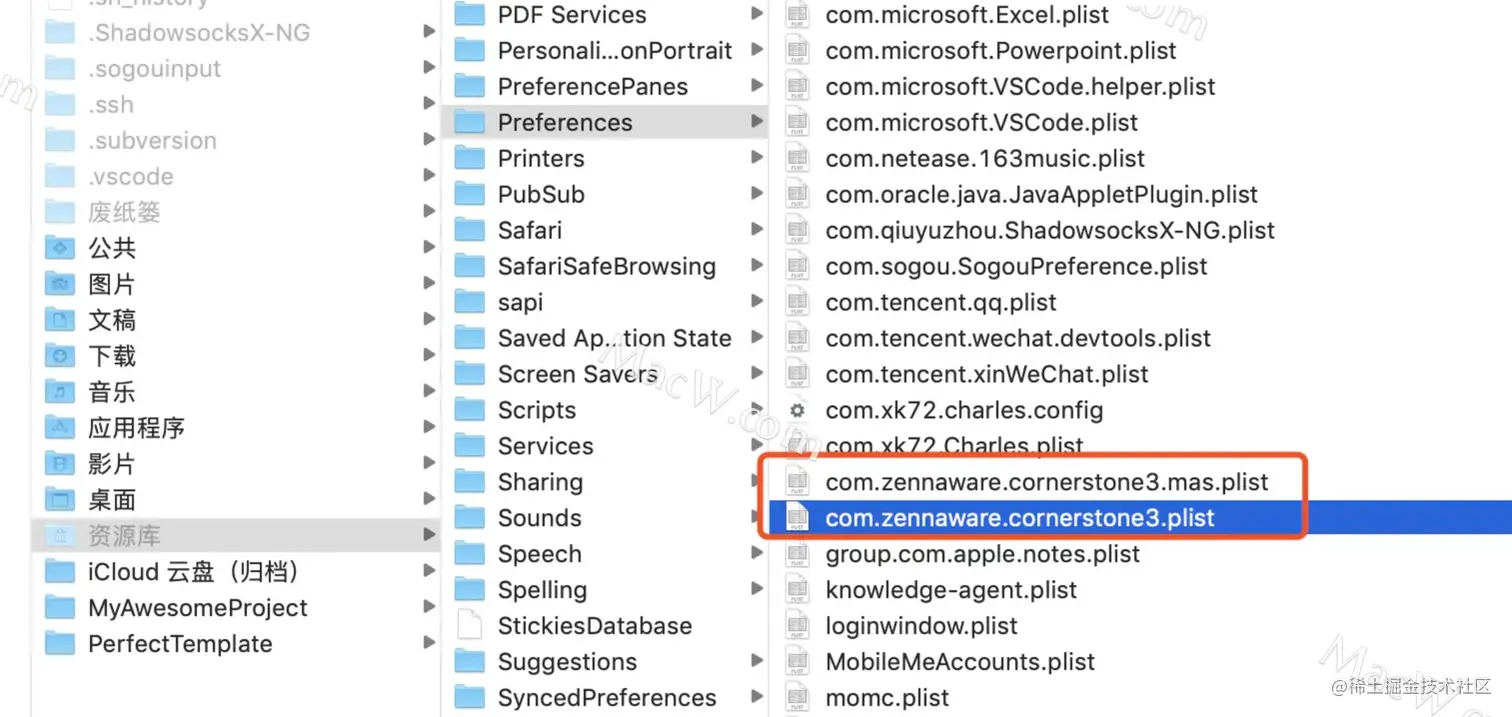Select com.microsoft.Powerpoint.plist
The width and height of the screenshot is (1512, 717).
click(1001, 51)
